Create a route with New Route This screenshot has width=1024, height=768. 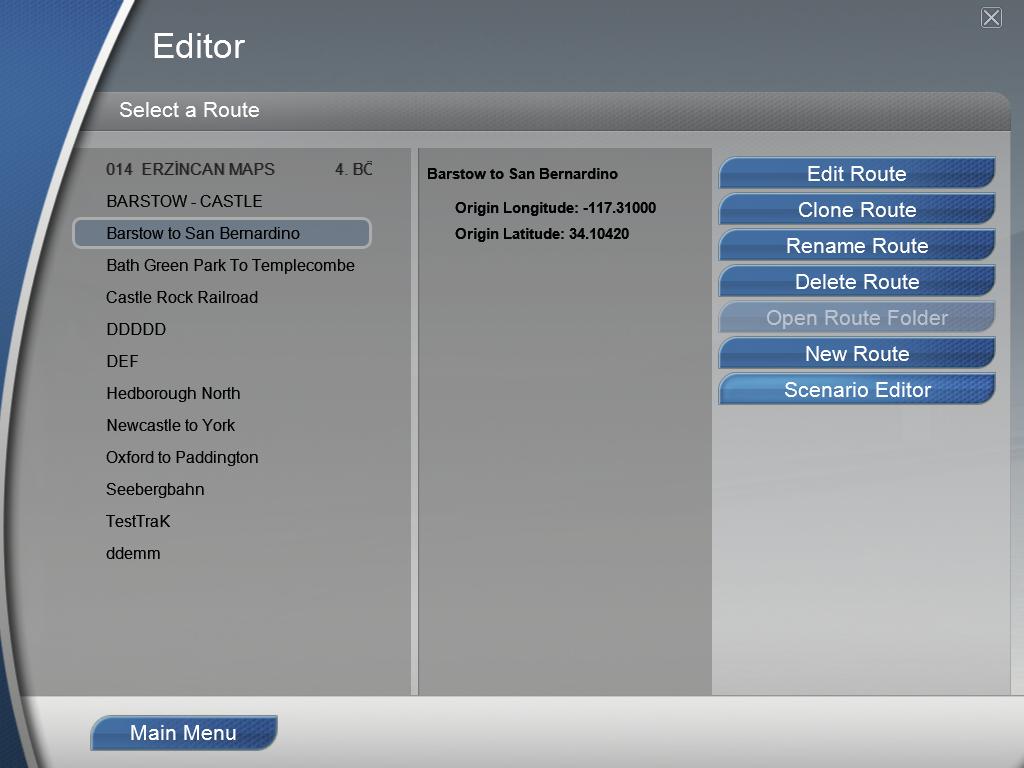click(x=857, y=353)
